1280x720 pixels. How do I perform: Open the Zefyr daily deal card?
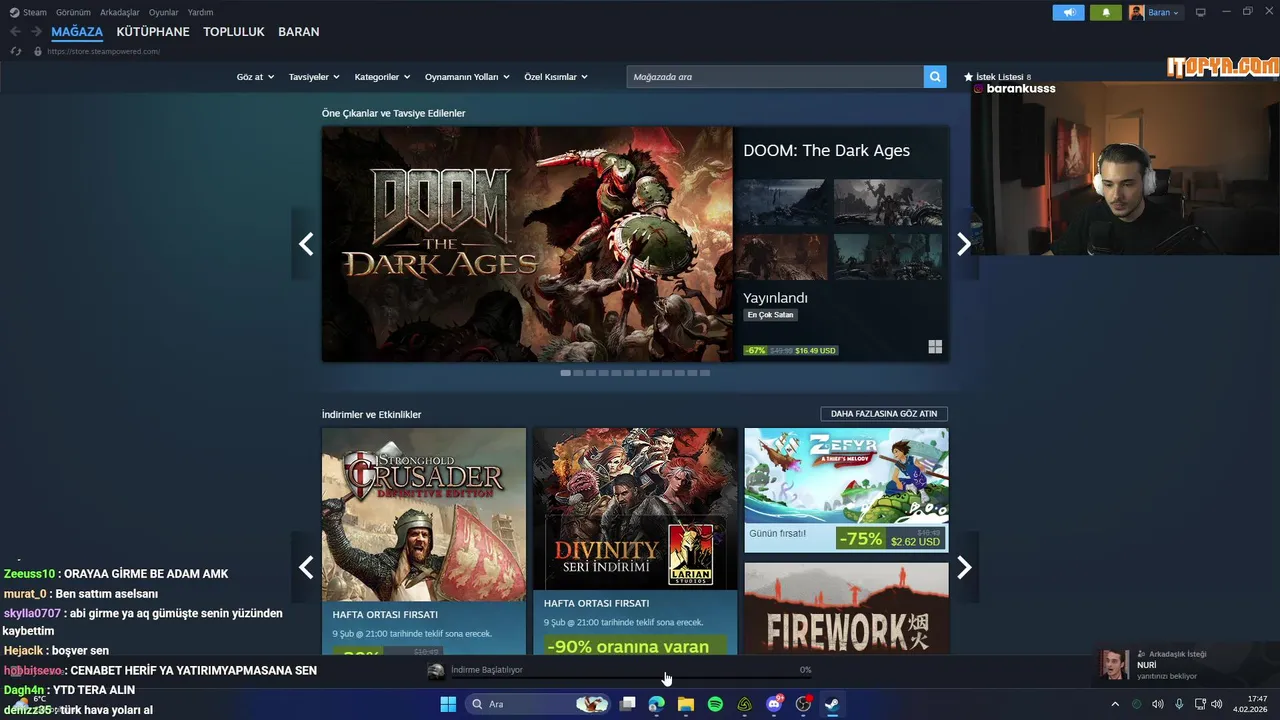846,490
